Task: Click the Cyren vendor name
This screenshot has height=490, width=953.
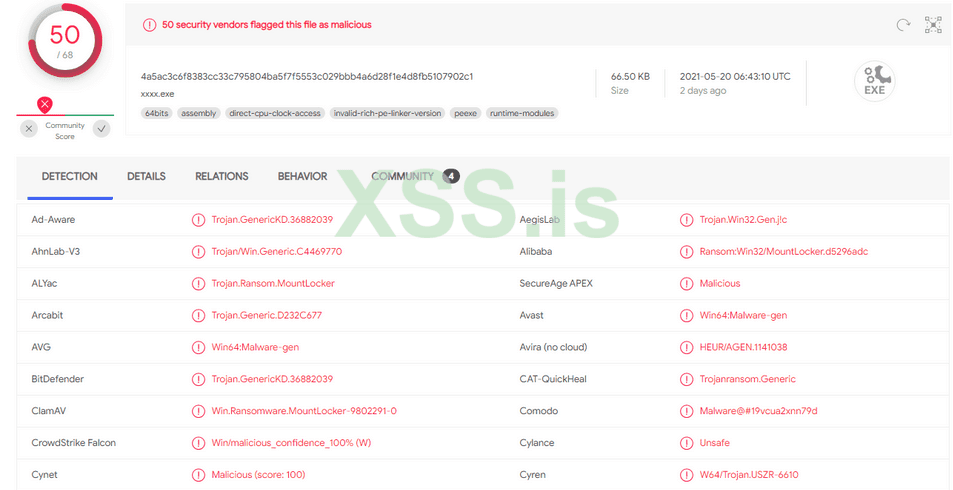Action: pyautogui.click(x=533, y=475)
